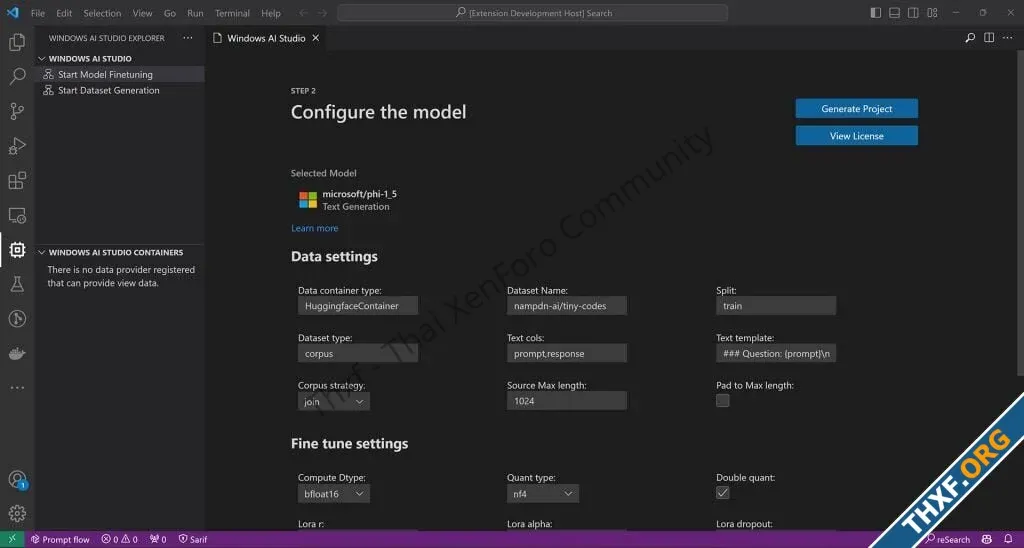The width and height of the screenshot is (1024, 548).
Task: Toggle Pad to Max length checkbox
Action: [722, 400]
